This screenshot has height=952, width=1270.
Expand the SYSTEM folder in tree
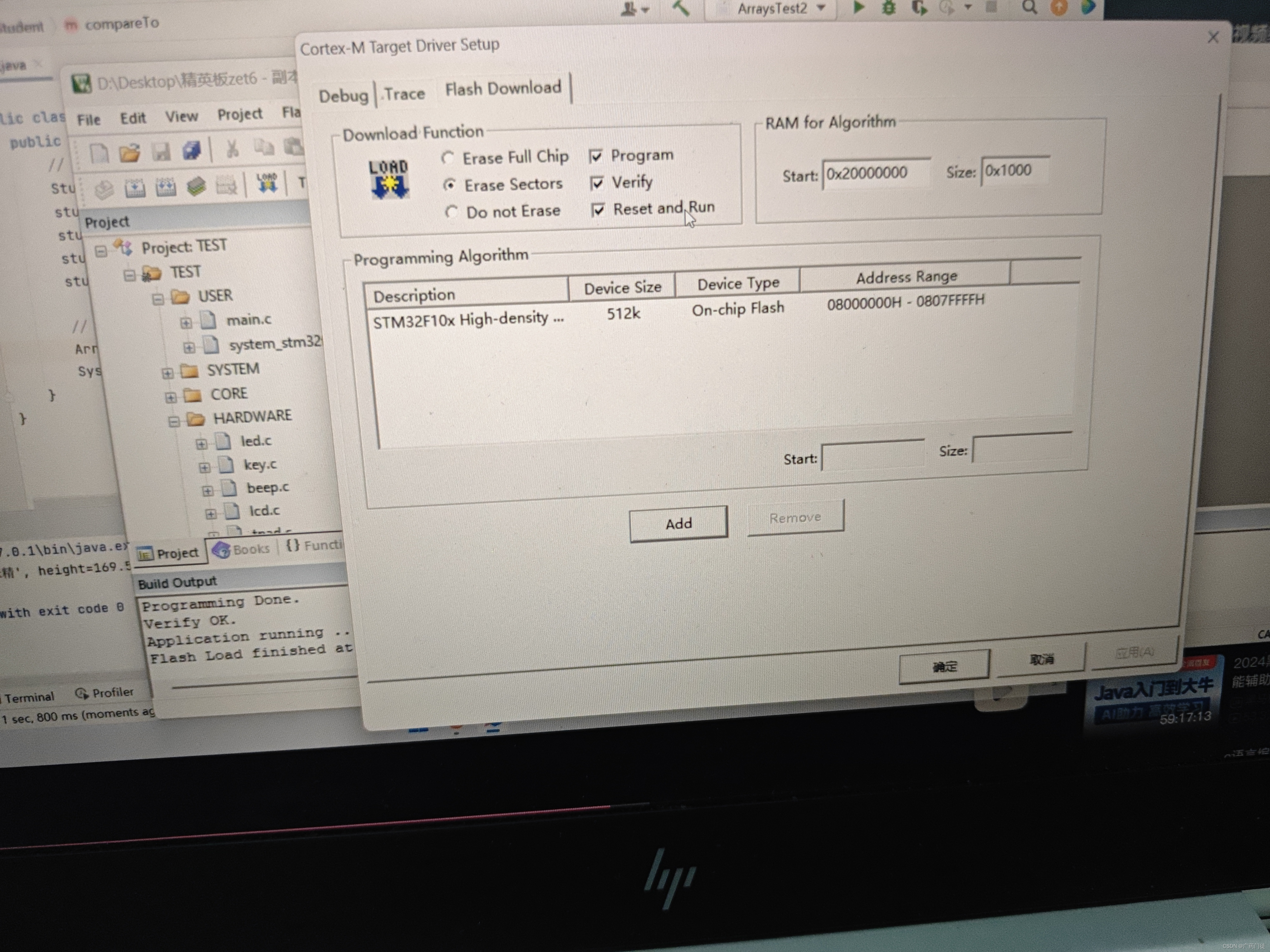167,373
